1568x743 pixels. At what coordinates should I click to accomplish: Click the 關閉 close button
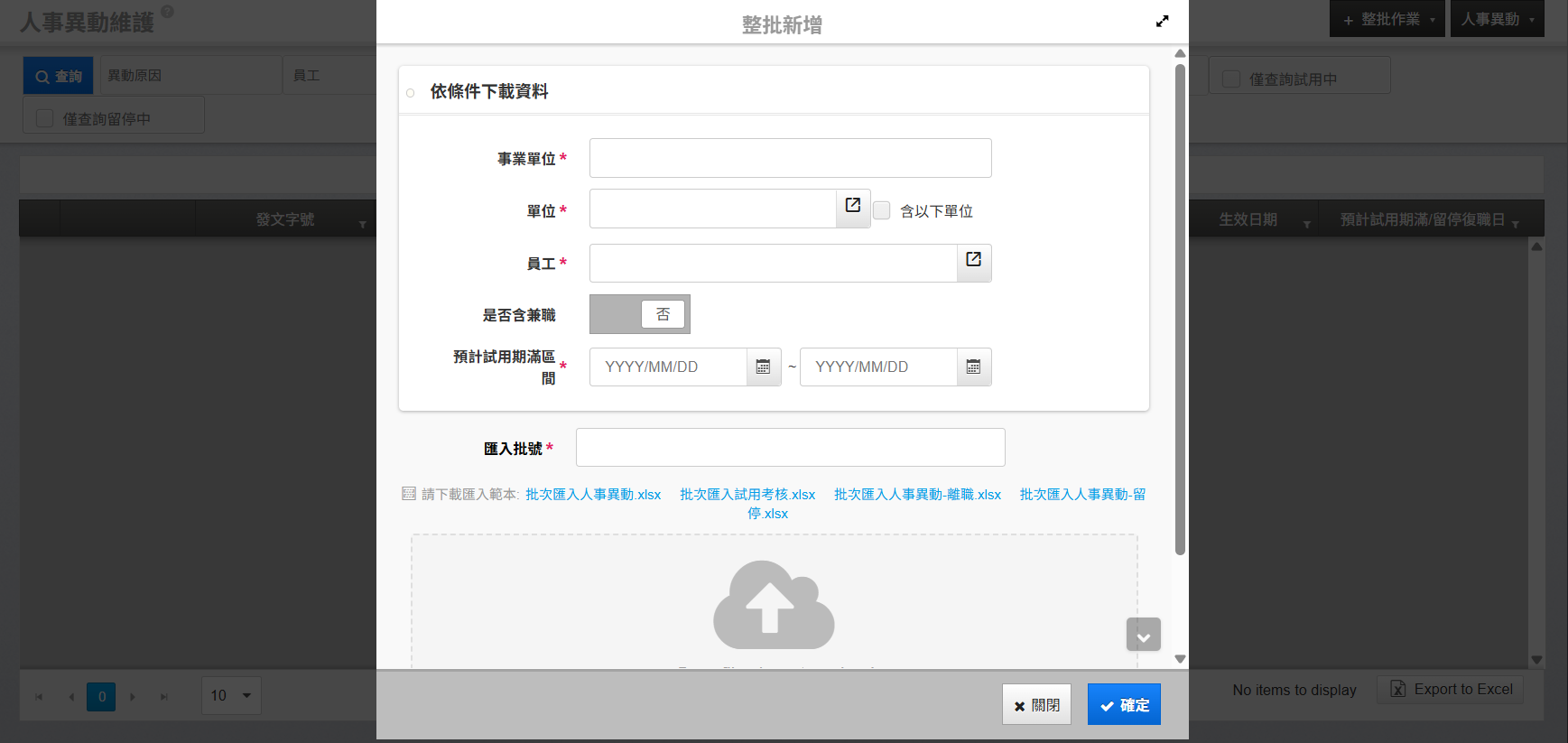1036,704
